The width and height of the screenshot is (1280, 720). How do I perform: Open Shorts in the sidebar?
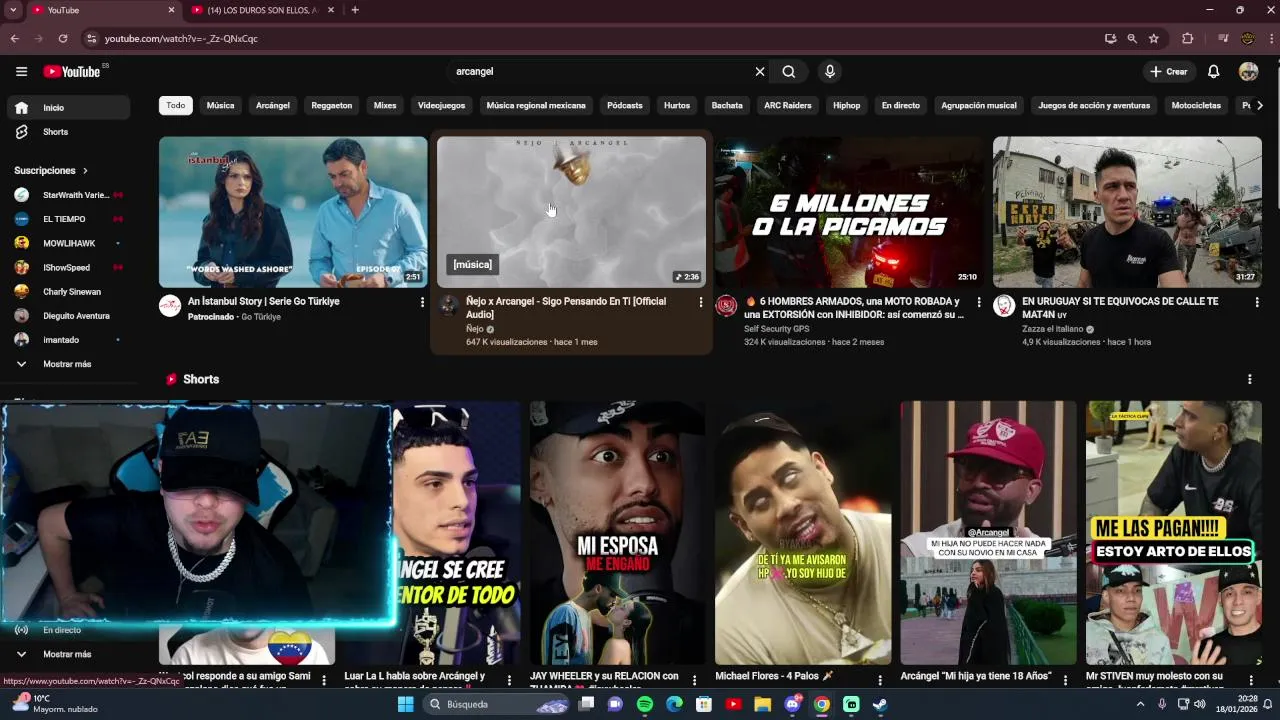68,132
